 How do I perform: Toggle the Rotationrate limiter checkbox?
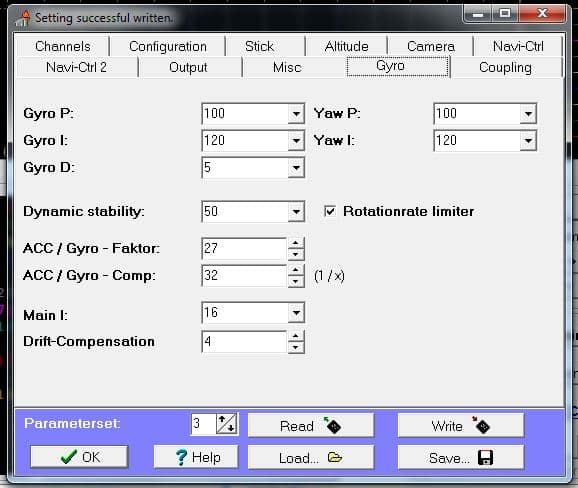330,211
